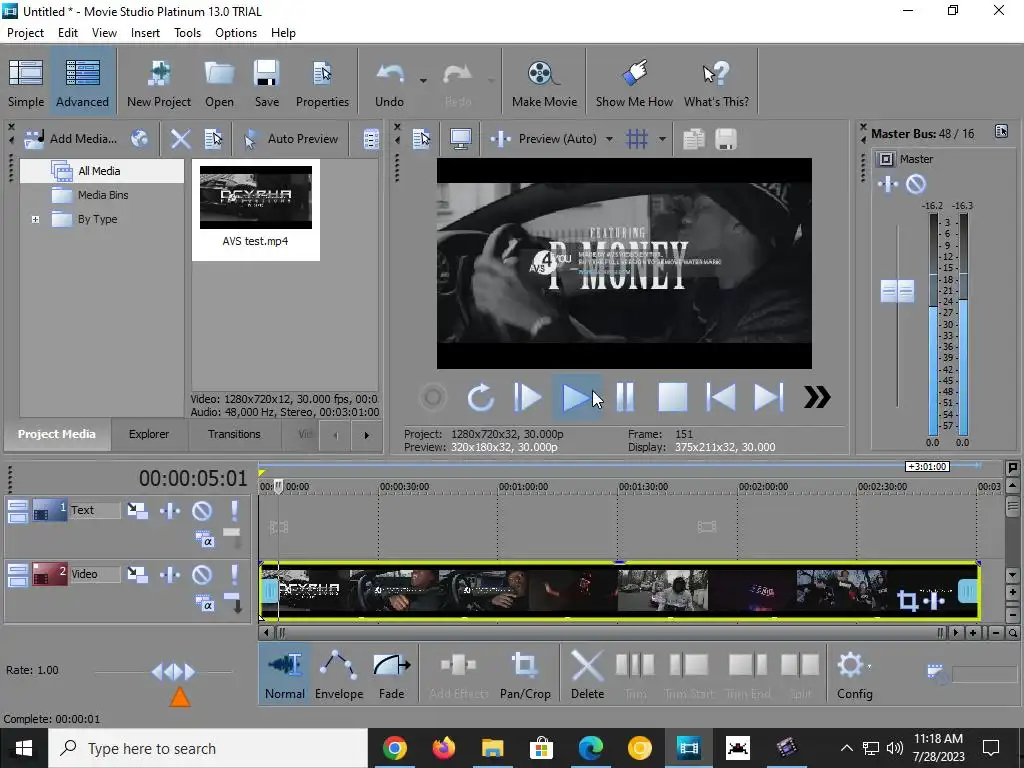The height and width of the screenshot is (768, 1024).
Task: Open a project file
Action: coord(219,82)
